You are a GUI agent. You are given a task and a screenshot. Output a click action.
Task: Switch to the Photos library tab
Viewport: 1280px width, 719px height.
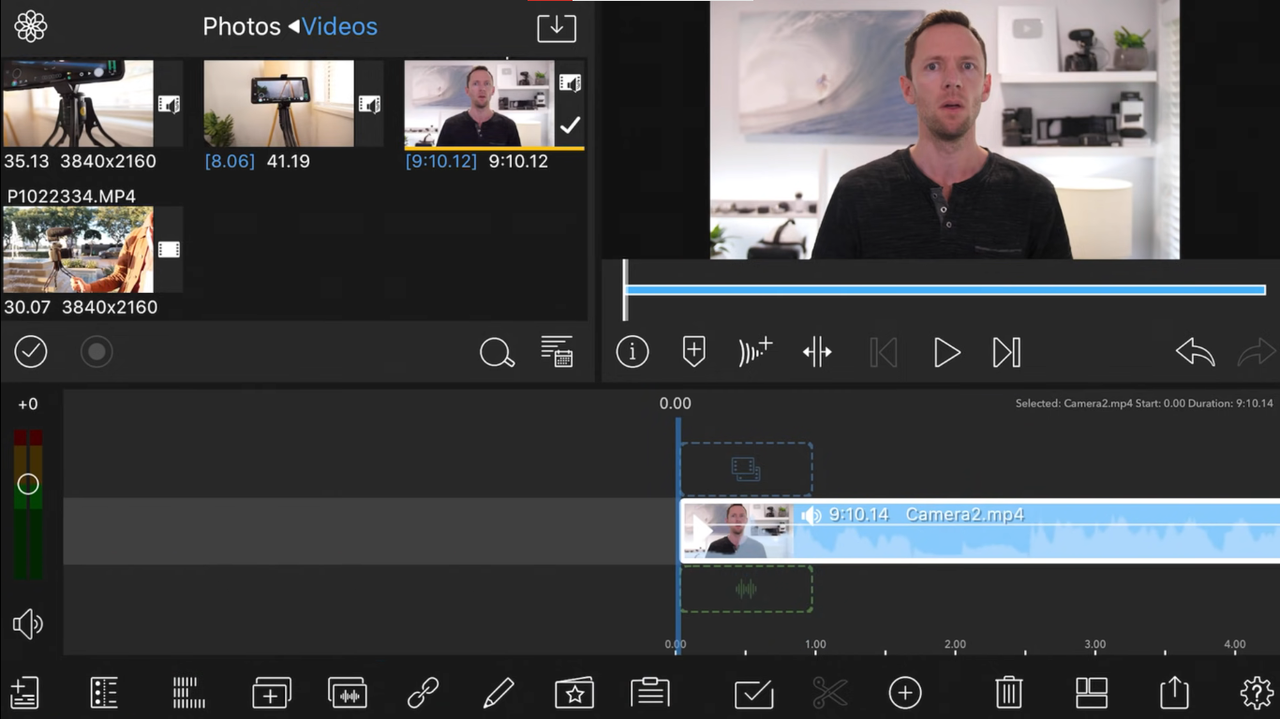(243, 26)
